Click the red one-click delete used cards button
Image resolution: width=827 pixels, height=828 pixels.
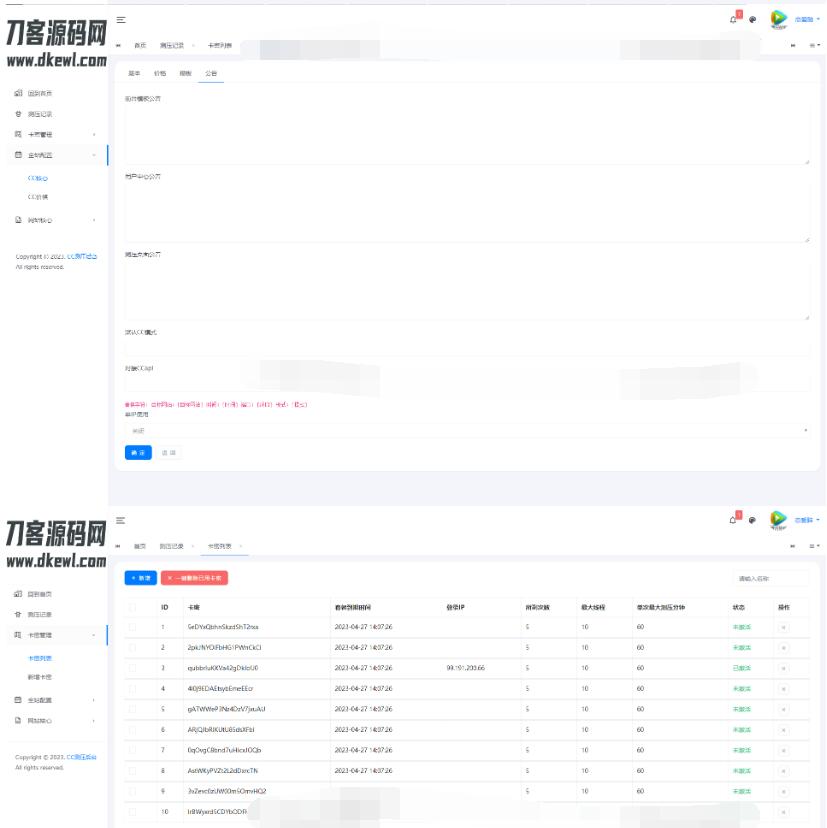coord(195,578)
